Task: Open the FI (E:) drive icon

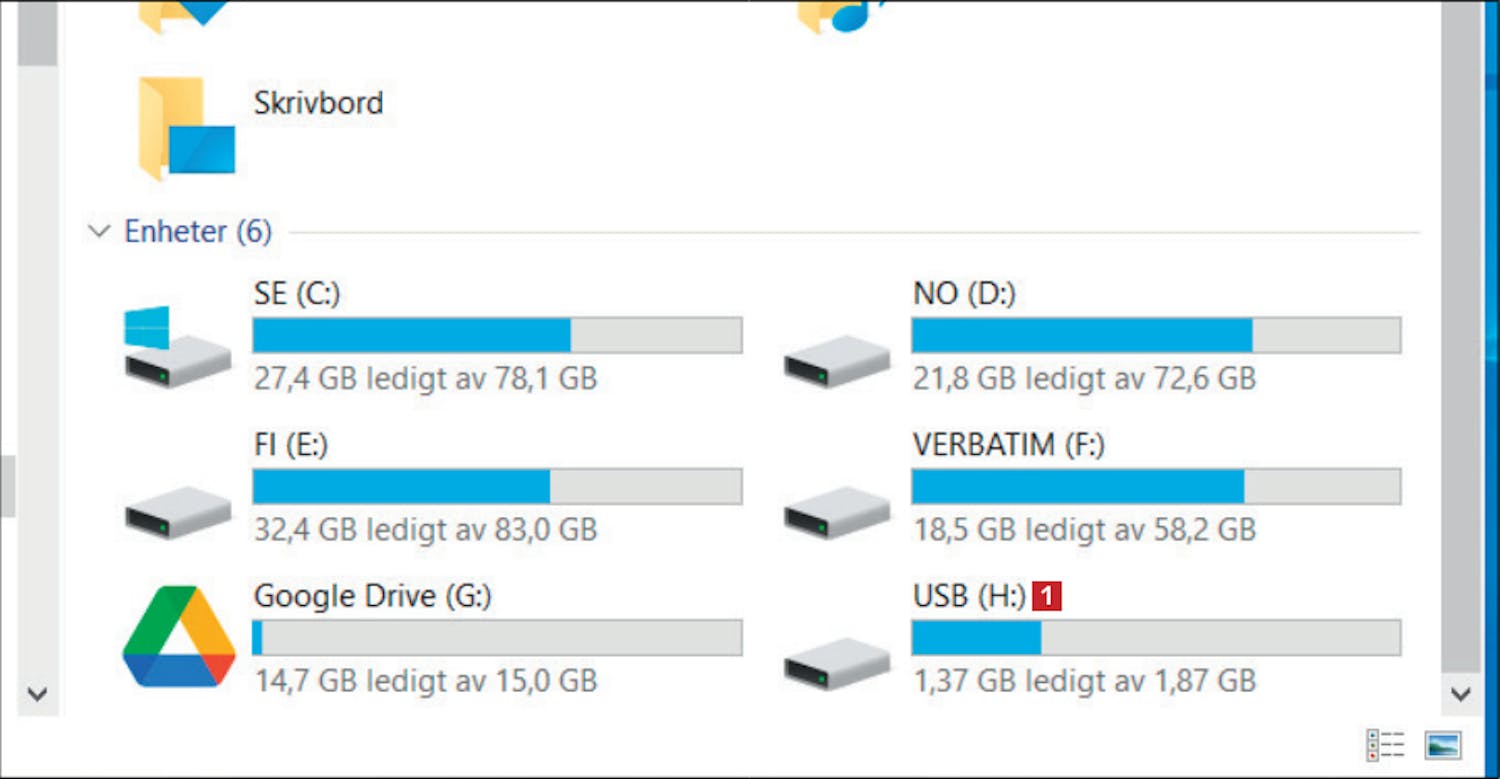Action: [x=176, y=512]
